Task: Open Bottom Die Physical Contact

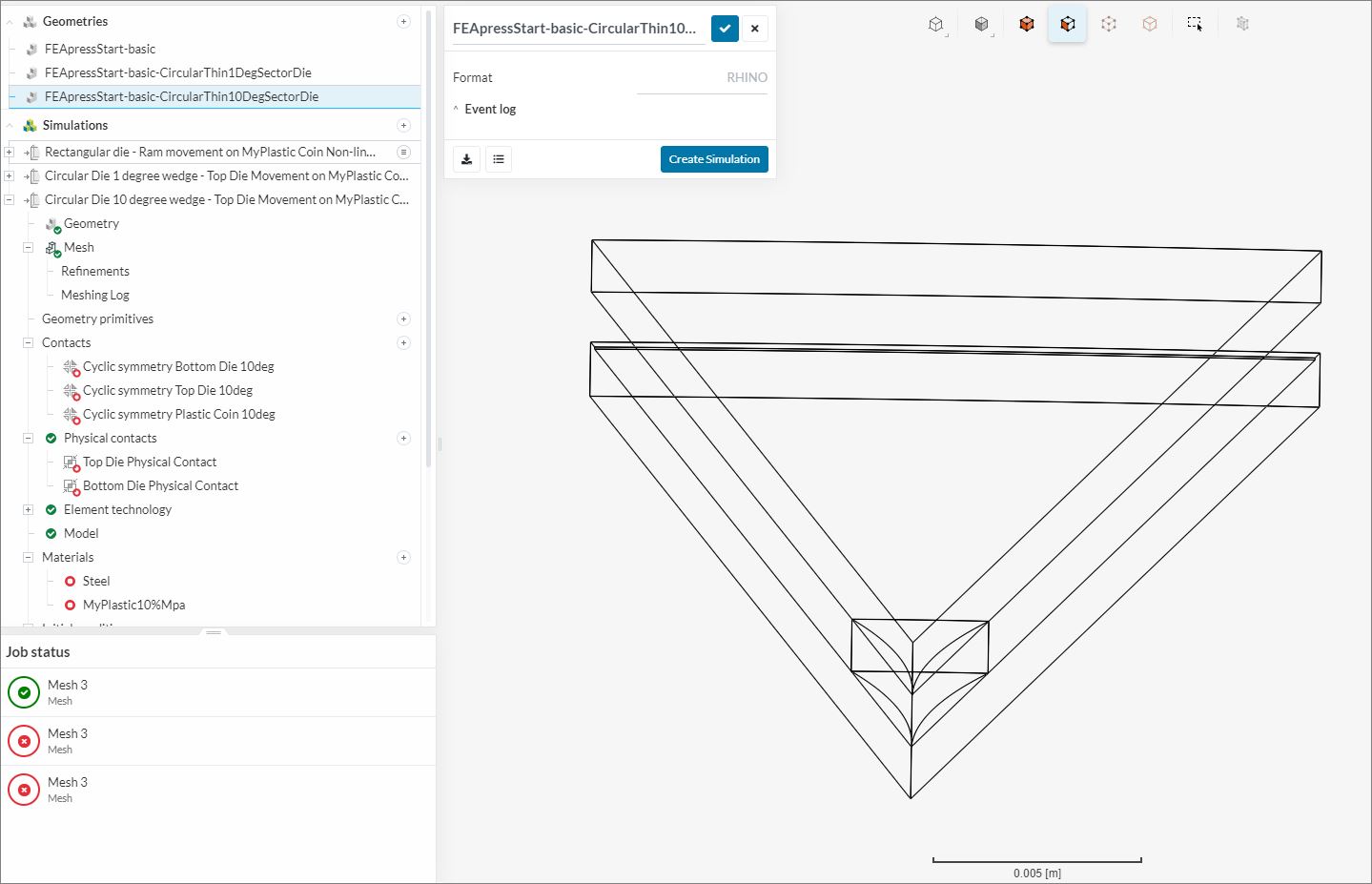Action: [x=160, y=485]
